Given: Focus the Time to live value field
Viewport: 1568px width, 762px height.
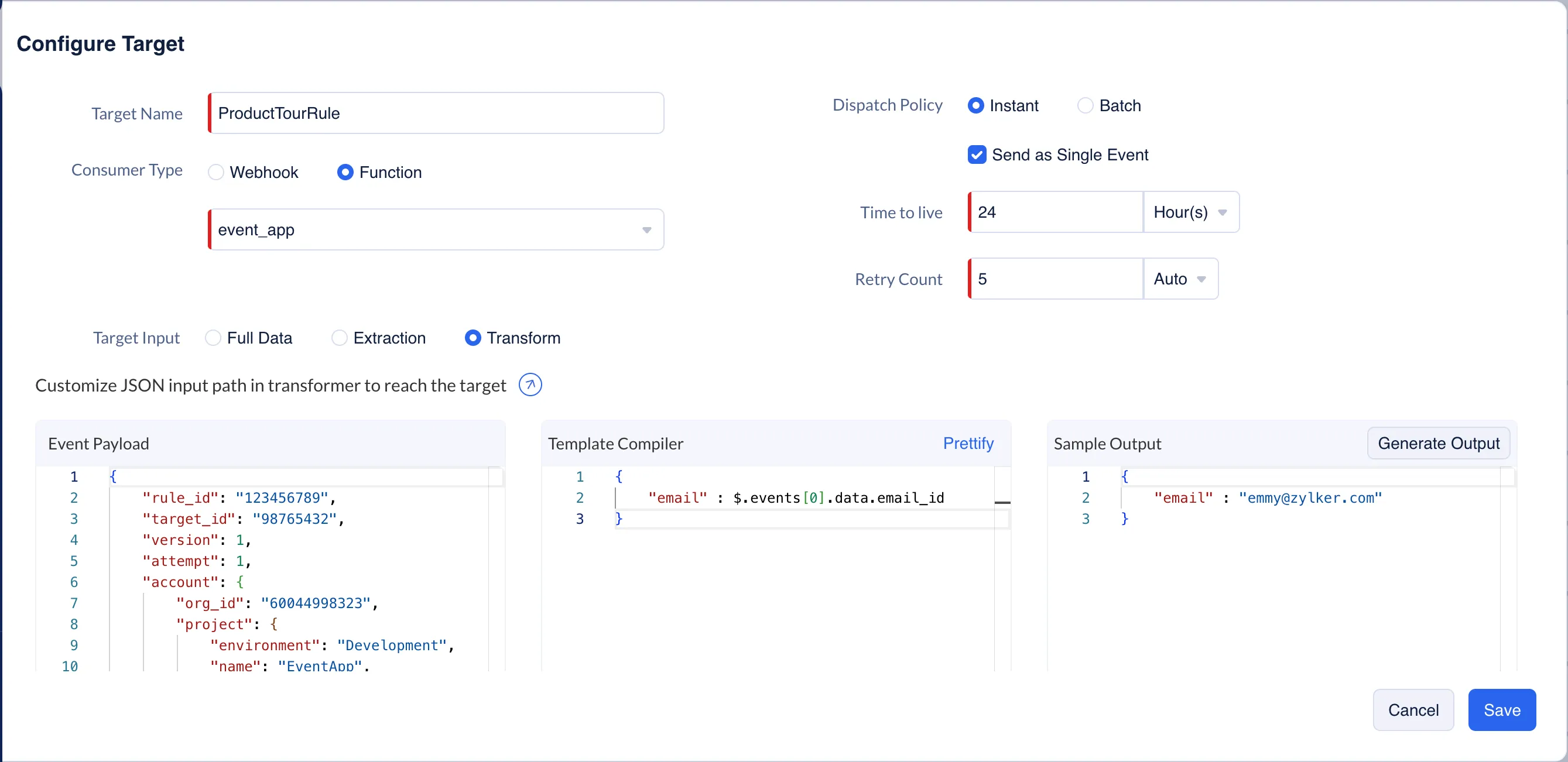Looking at the screenshot, I should tap(1056, 212).
